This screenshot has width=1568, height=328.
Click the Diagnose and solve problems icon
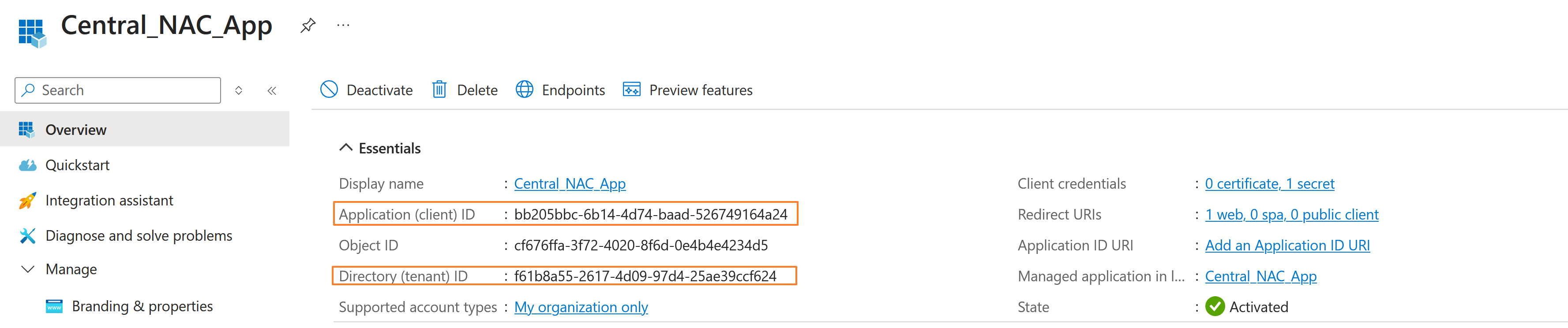click(27, 235)
